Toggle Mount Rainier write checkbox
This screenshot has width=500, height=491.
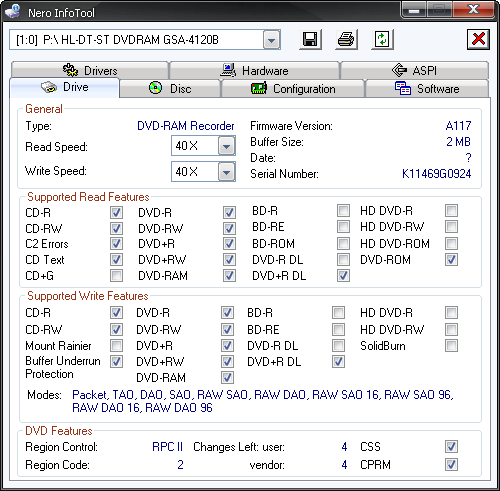[116, 346]
